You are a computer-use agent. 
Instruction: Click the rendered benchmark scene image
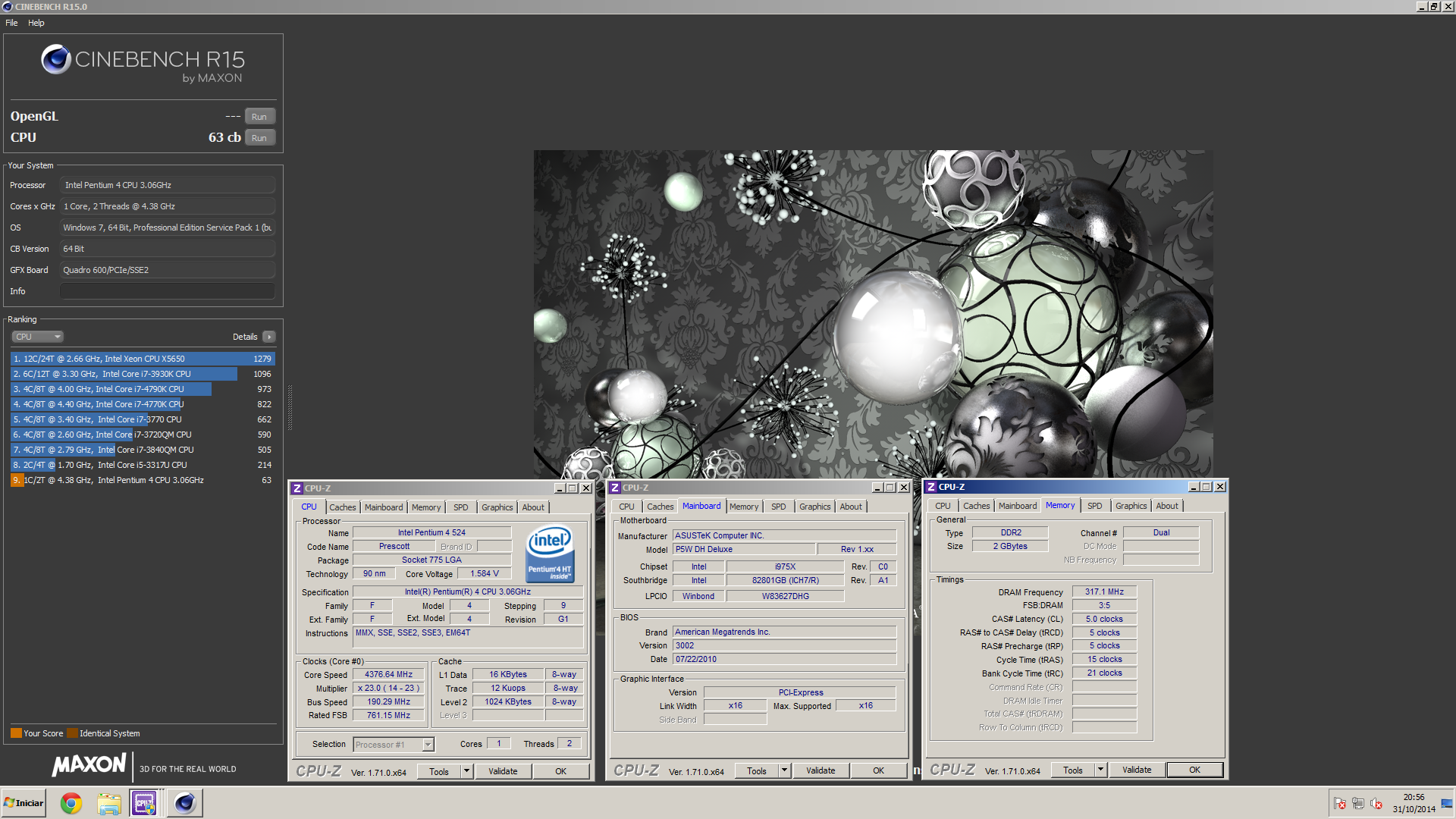pos(873,313)
